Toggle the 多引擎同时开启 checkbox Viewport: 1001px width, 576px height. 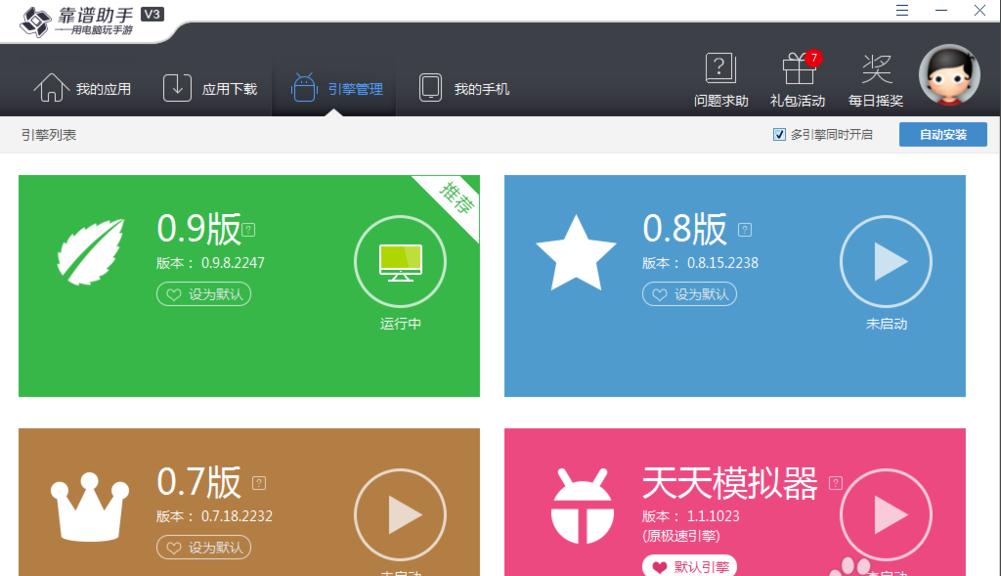click(x=780, y=135)
